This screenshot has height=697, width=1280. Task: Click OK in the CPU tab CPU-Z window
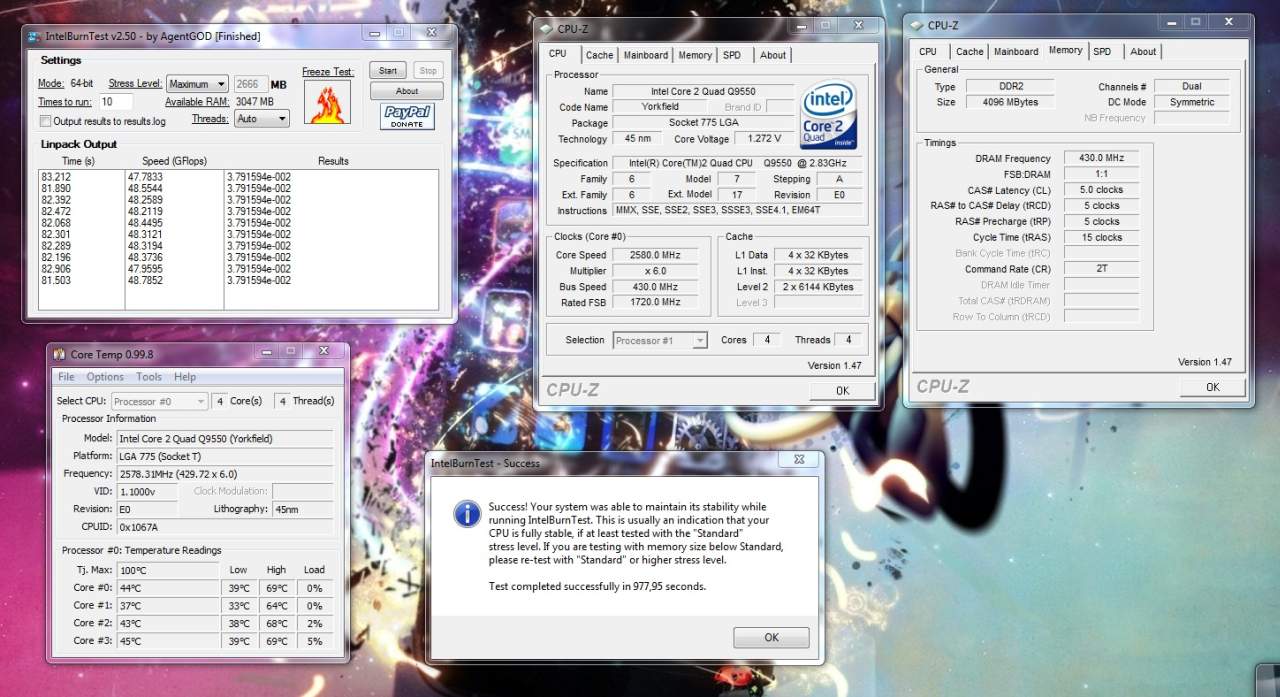[842, 390]
